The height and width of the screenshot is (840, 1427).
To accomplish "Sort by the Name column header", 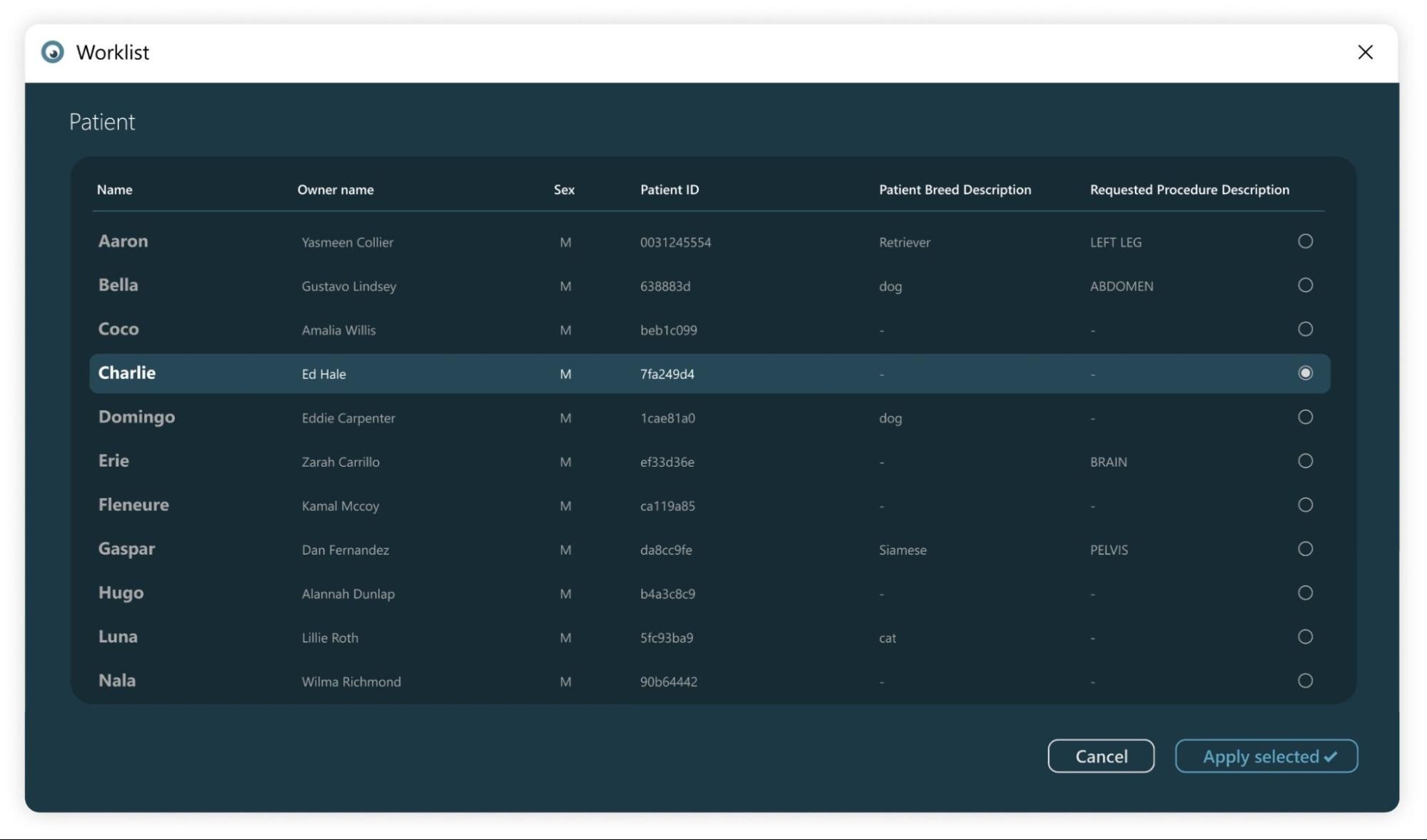I will point(114,190).
